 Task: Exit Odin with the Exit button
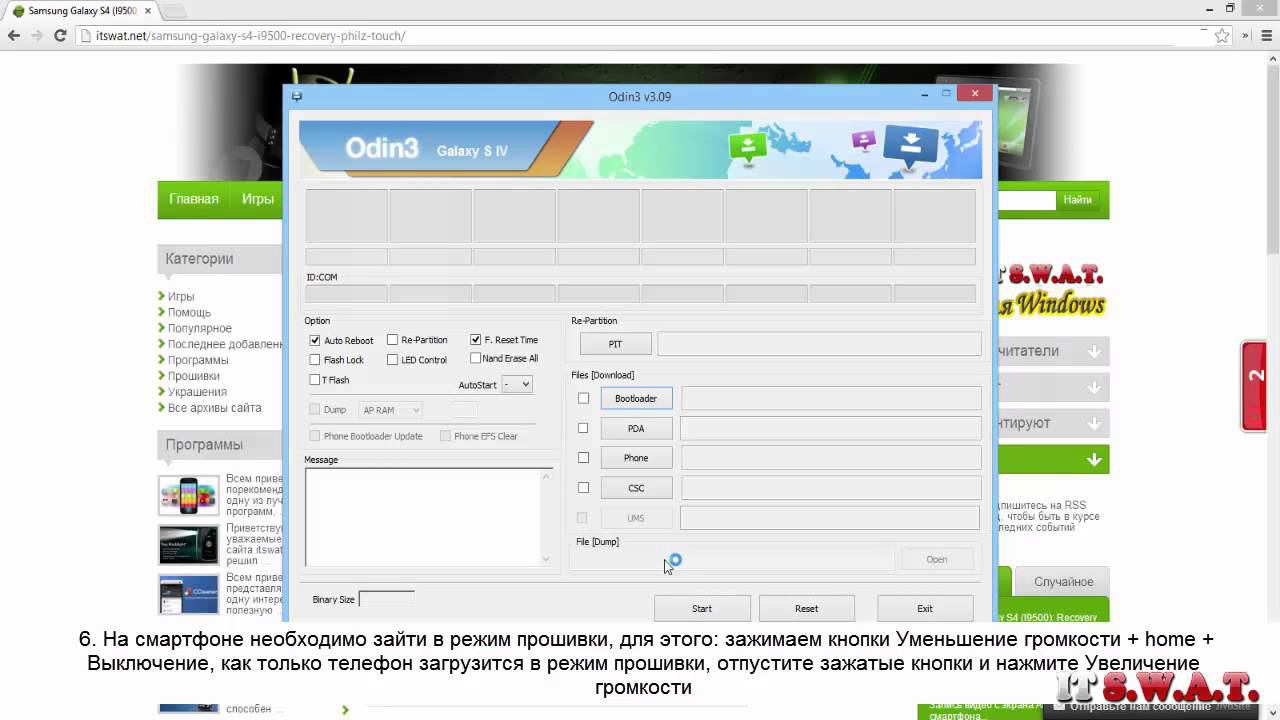pos(925,608)
